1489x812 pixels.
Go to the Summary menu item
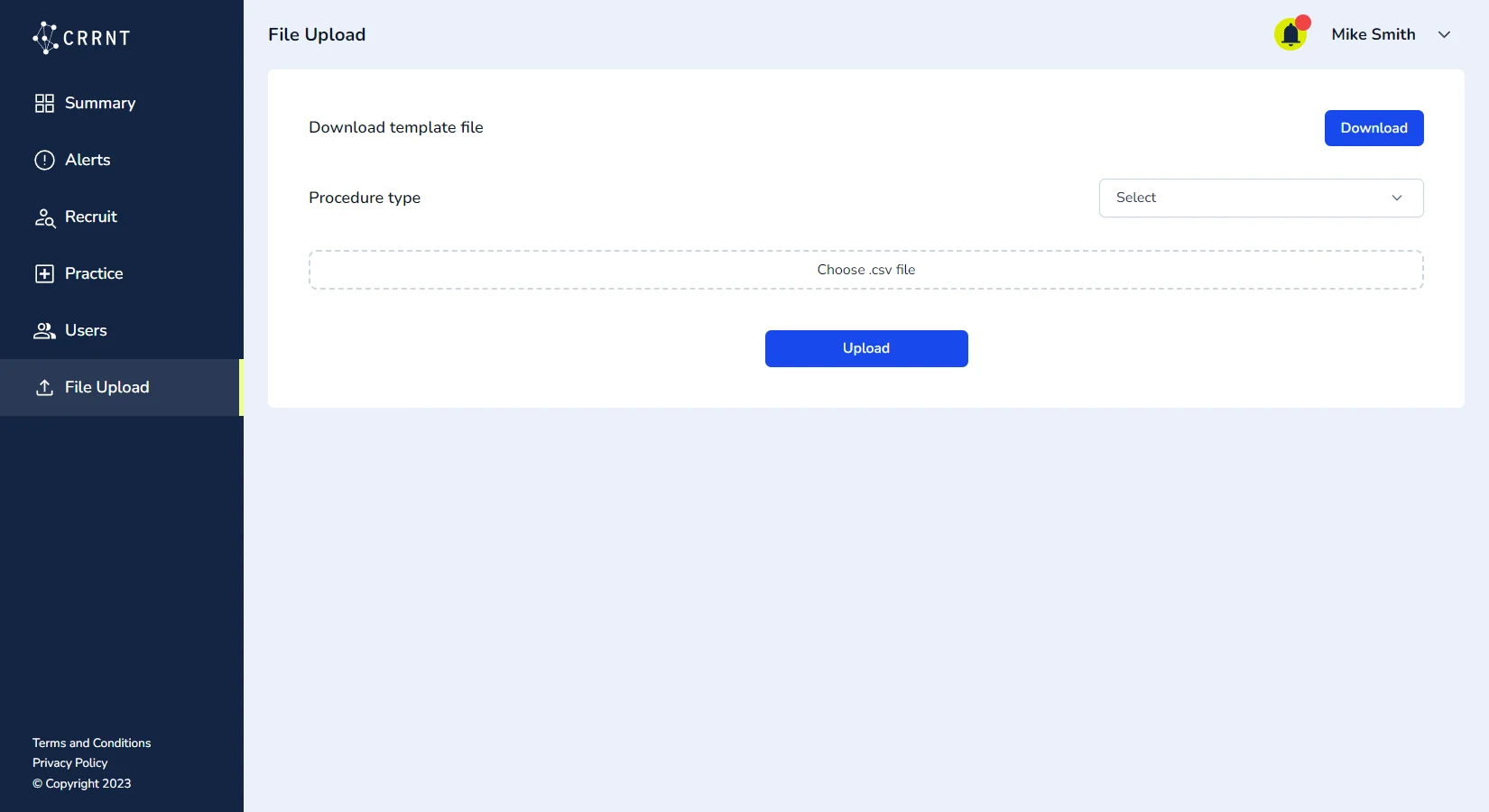pos(100,104)
